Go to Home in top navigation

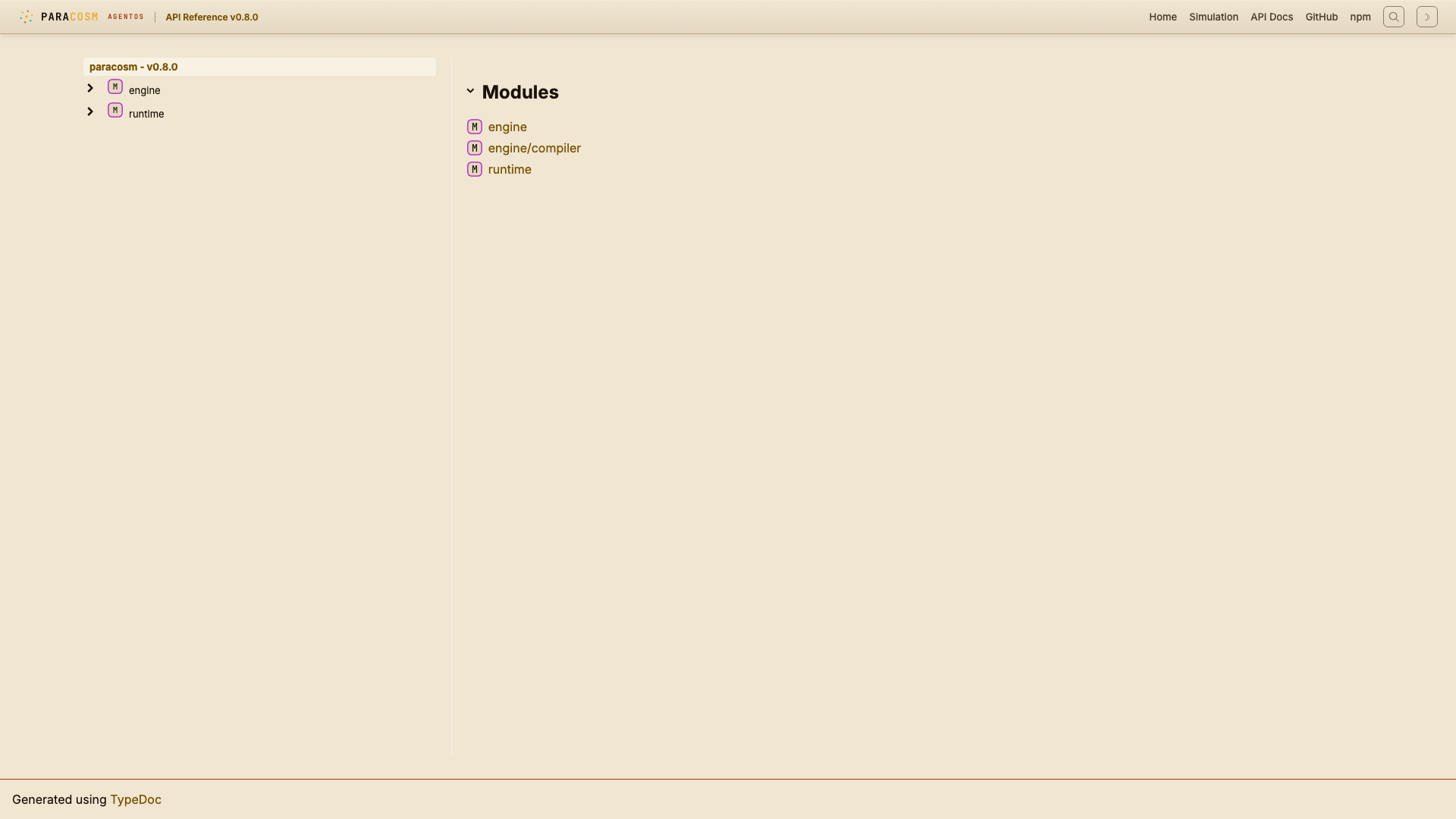tap(1163, 17)
